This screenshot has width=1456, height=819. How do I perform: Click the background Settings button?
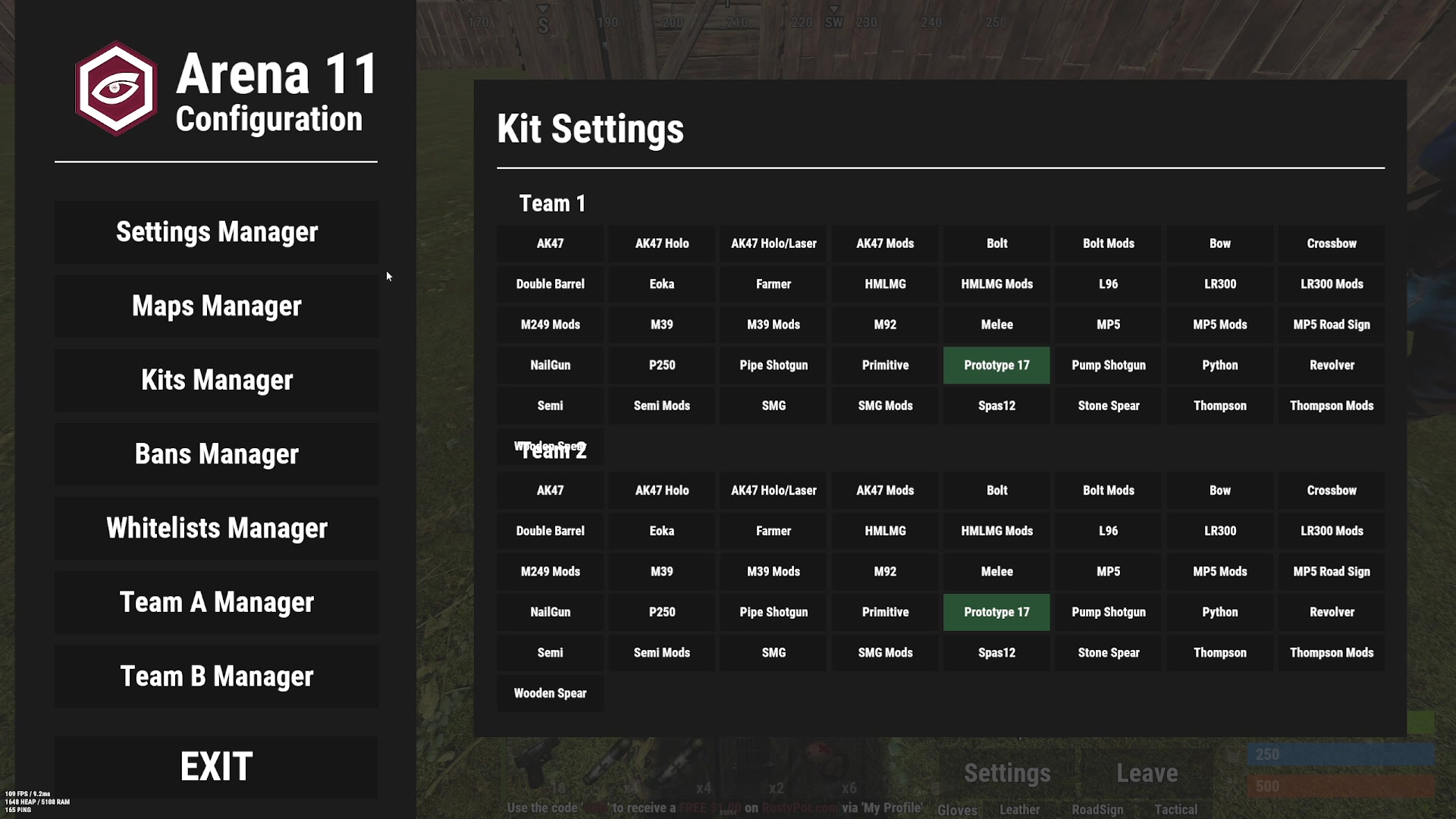click(1007, 773)
